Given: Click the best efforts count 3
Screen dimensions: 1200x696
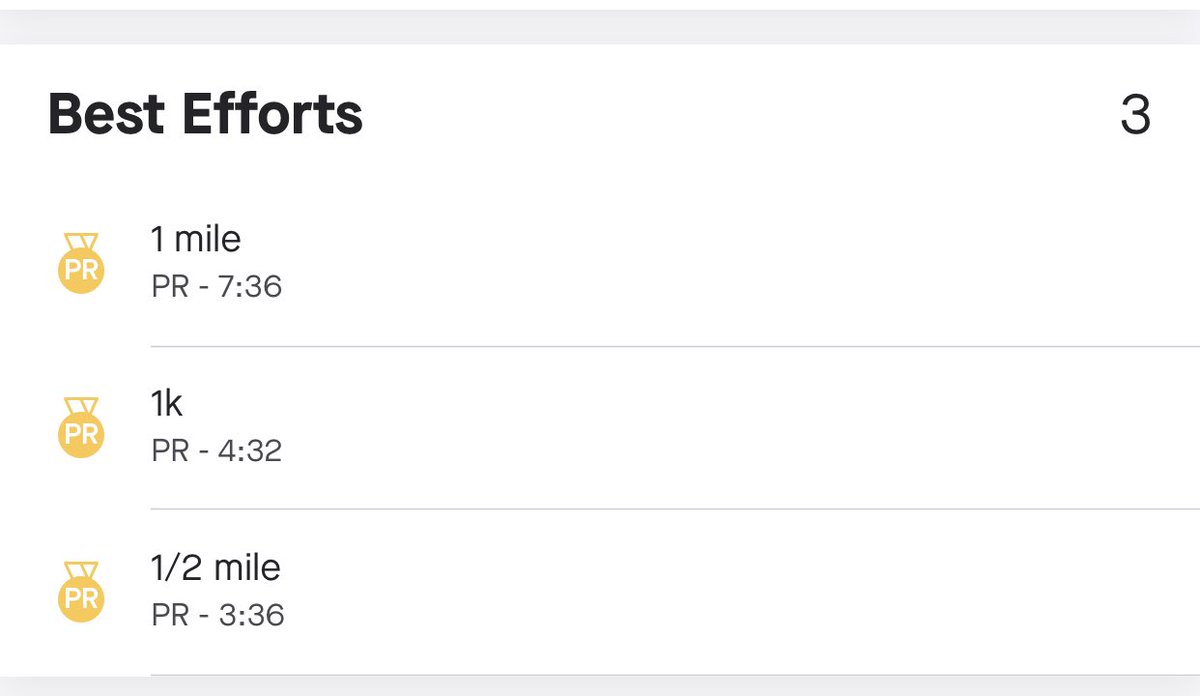Looking at the screenshot, I should pyautogui.click(x=1135, y=115).
